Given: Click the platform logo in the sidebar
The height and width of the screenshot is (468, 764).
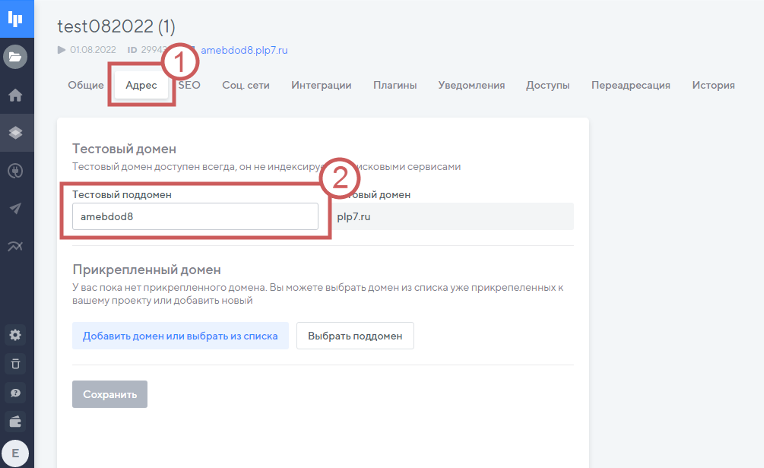Looking at the screenshot, I should (x=16, y=18).
